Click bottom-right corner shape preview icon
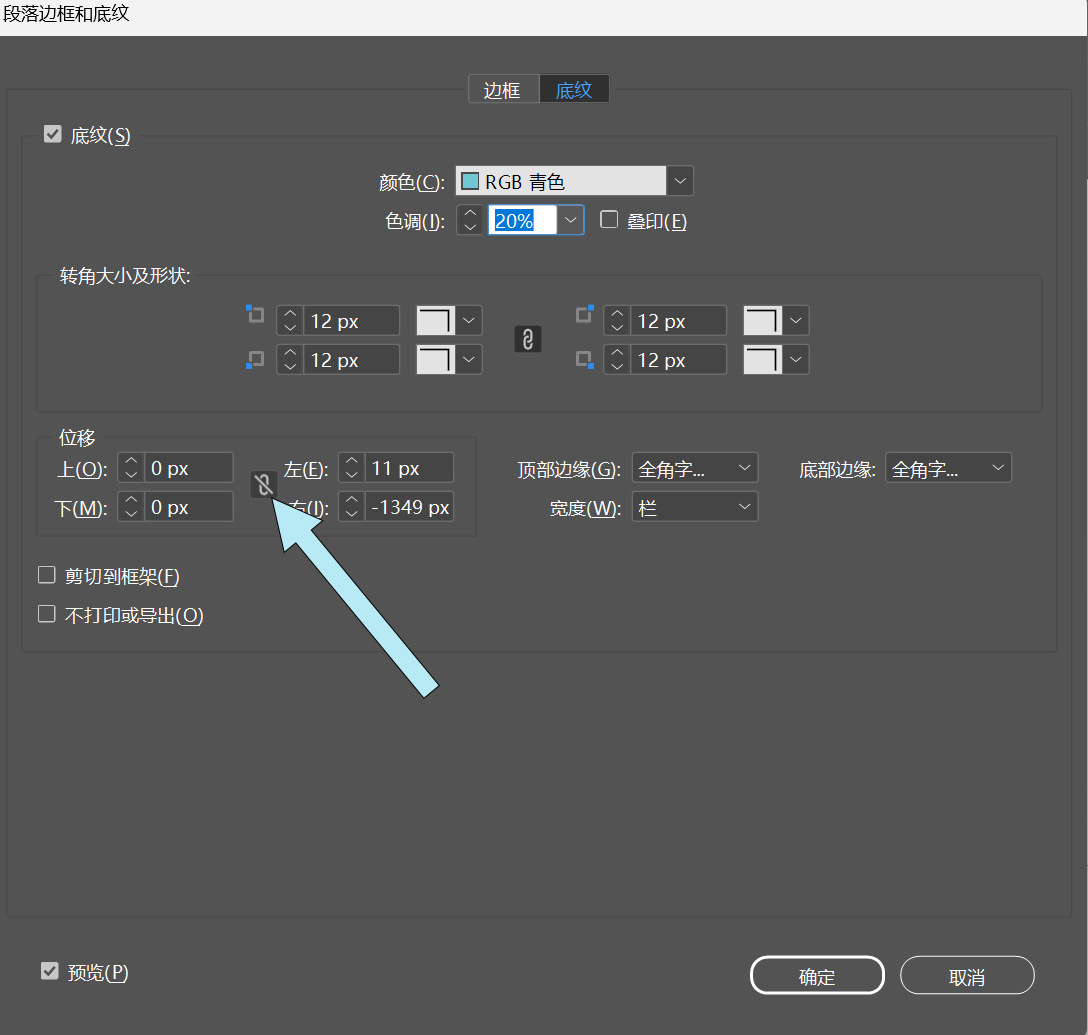Viewport: 1088px width, 1035px height. 762,359
